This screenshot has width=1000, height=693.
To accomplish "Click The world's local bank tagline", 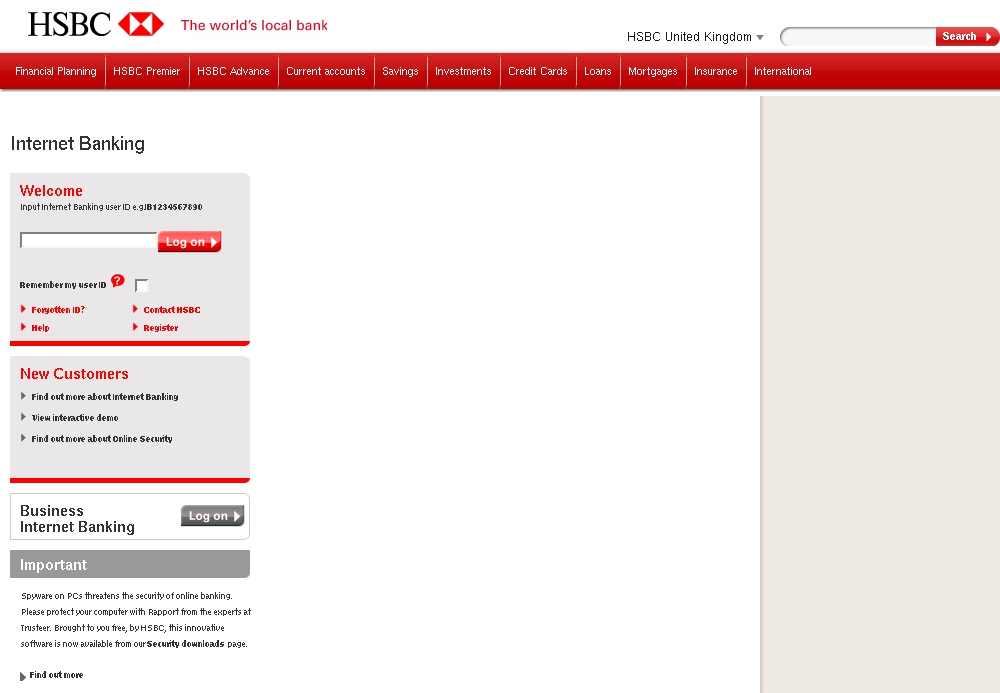I will [254, 26].
